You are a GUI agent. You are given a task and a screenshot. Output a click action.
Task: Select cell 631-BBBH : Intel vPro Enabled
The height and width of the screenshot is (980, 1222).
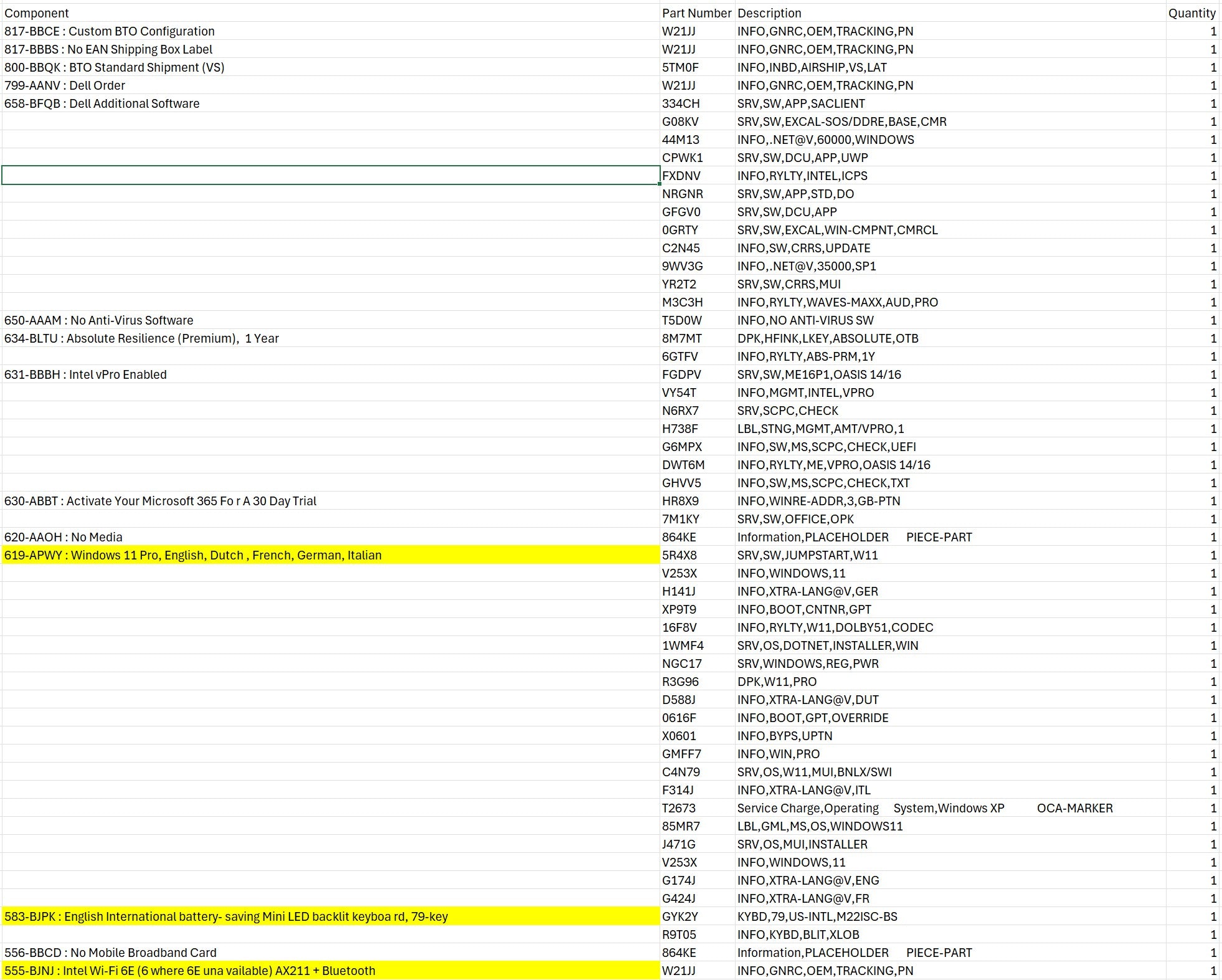pos(330,374)
